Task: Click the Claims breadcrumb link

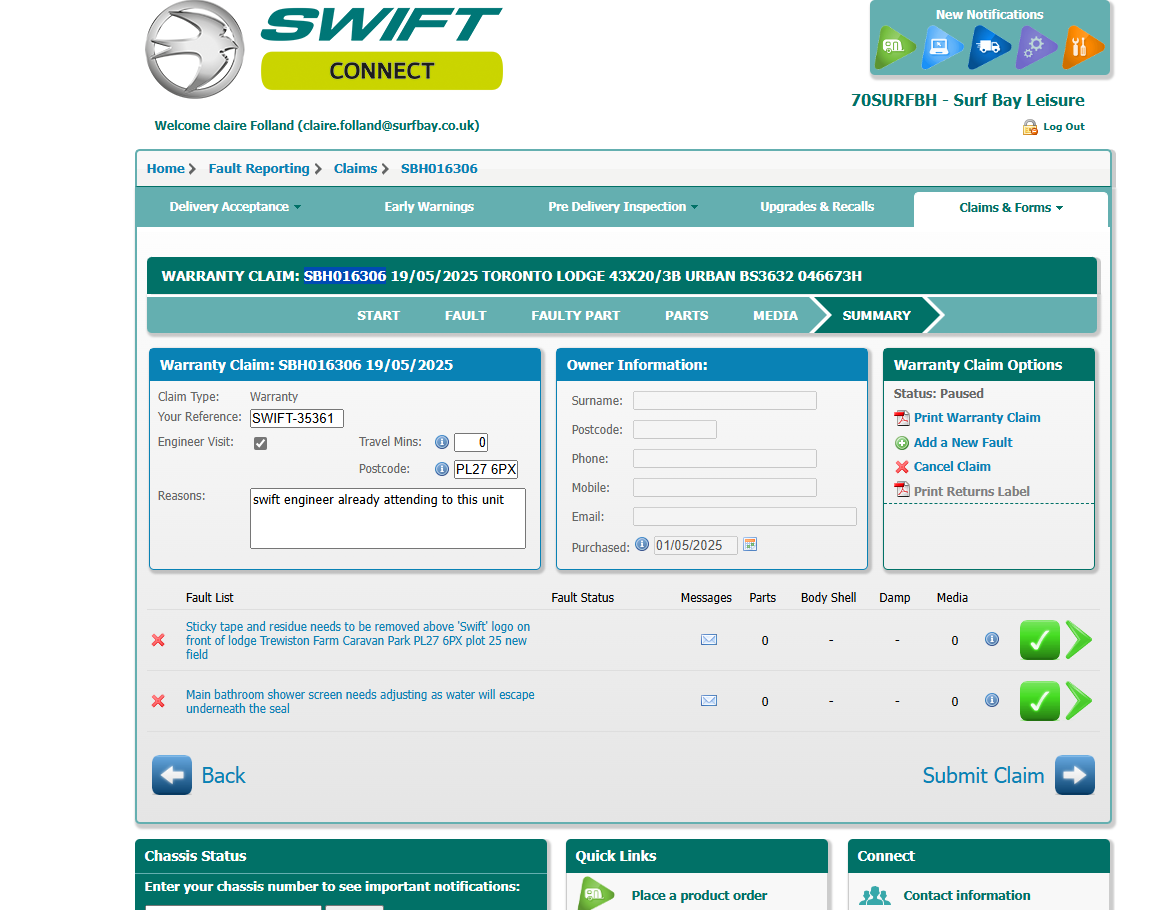Action: pyautogui.click(x=355, y=169)
